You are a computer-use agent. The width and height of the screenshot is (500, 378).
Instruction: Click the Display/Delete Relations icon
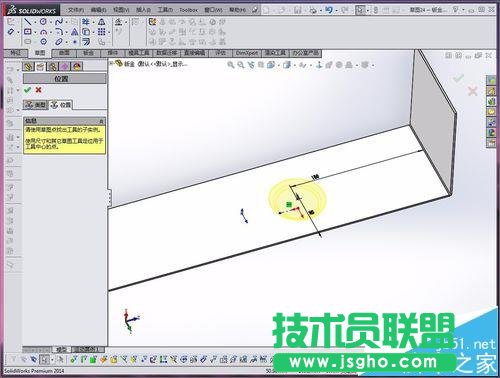click(x=119, y=22)
